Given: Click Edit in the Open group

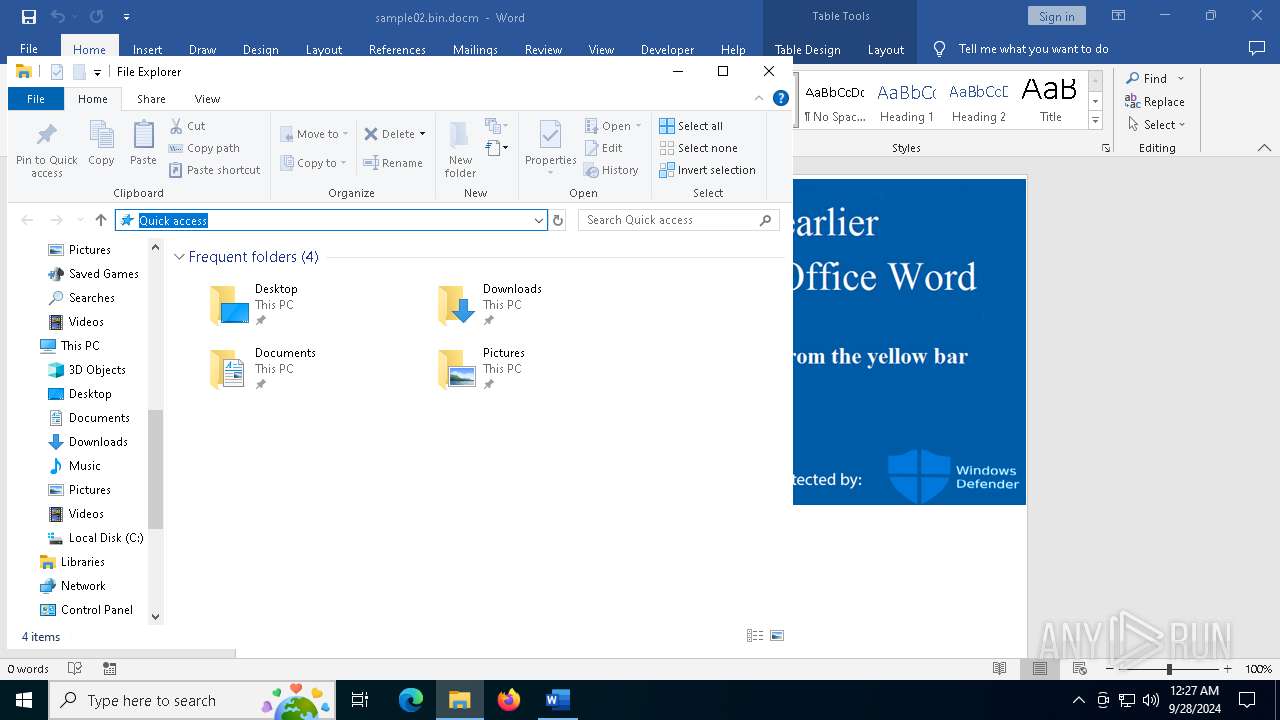Looking at the screenshot, I should (x=603, y=148).
